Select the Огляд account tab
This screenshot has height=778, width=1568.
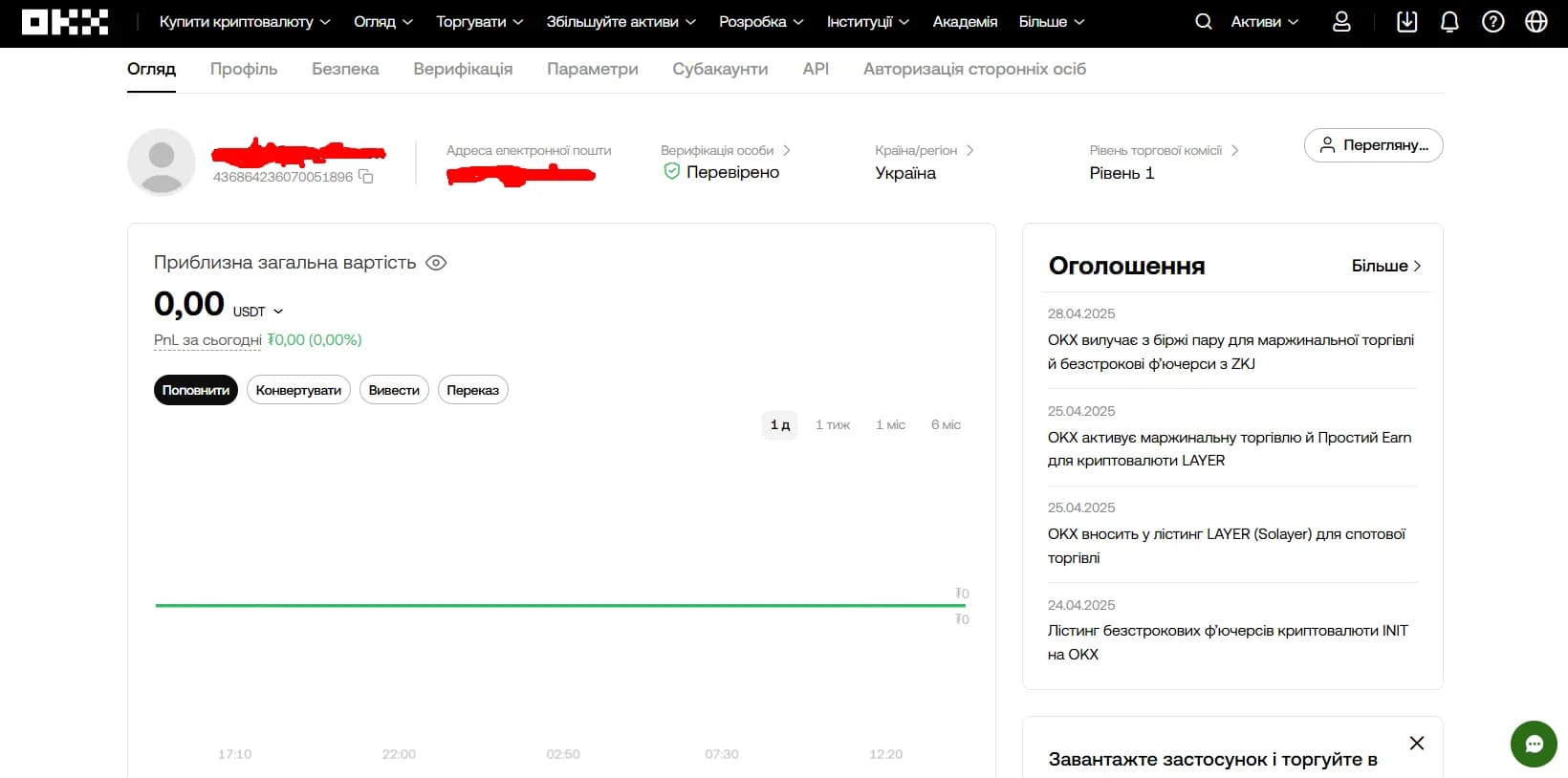(x=151, y=69)
